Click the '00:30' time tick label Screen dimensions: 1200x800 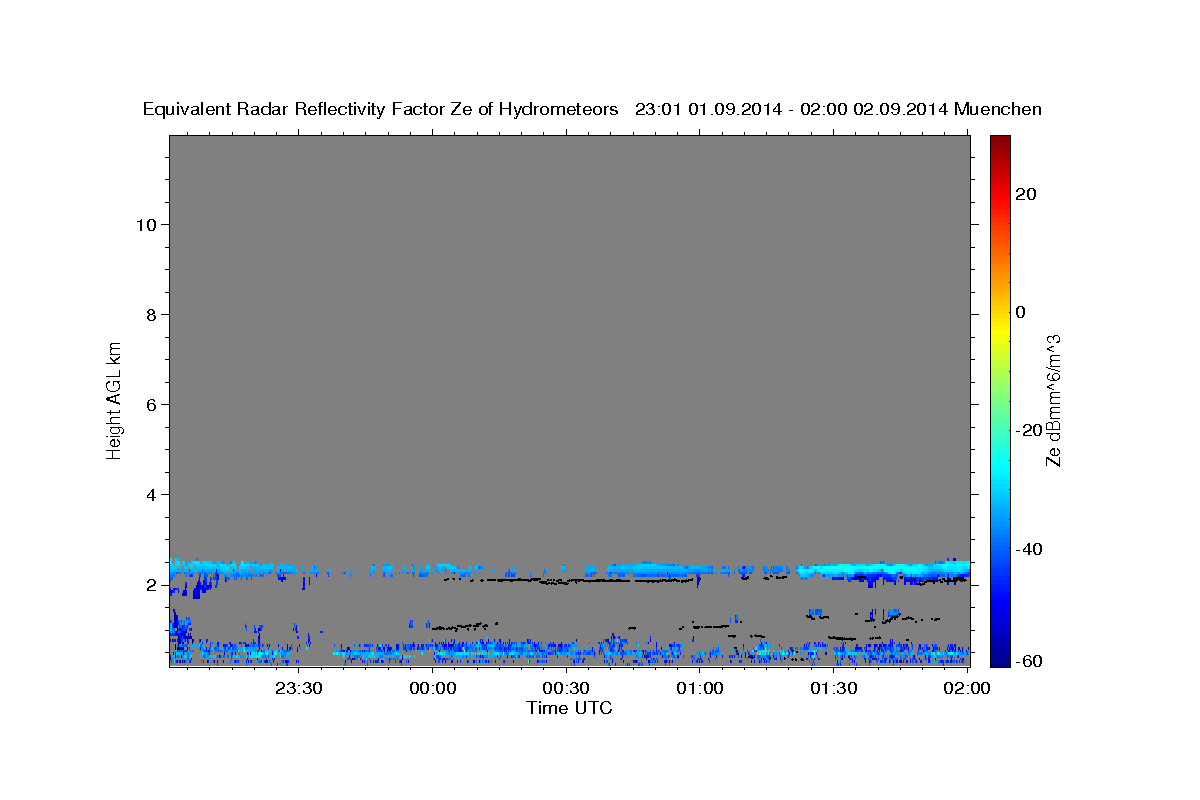tap(566, 689)
